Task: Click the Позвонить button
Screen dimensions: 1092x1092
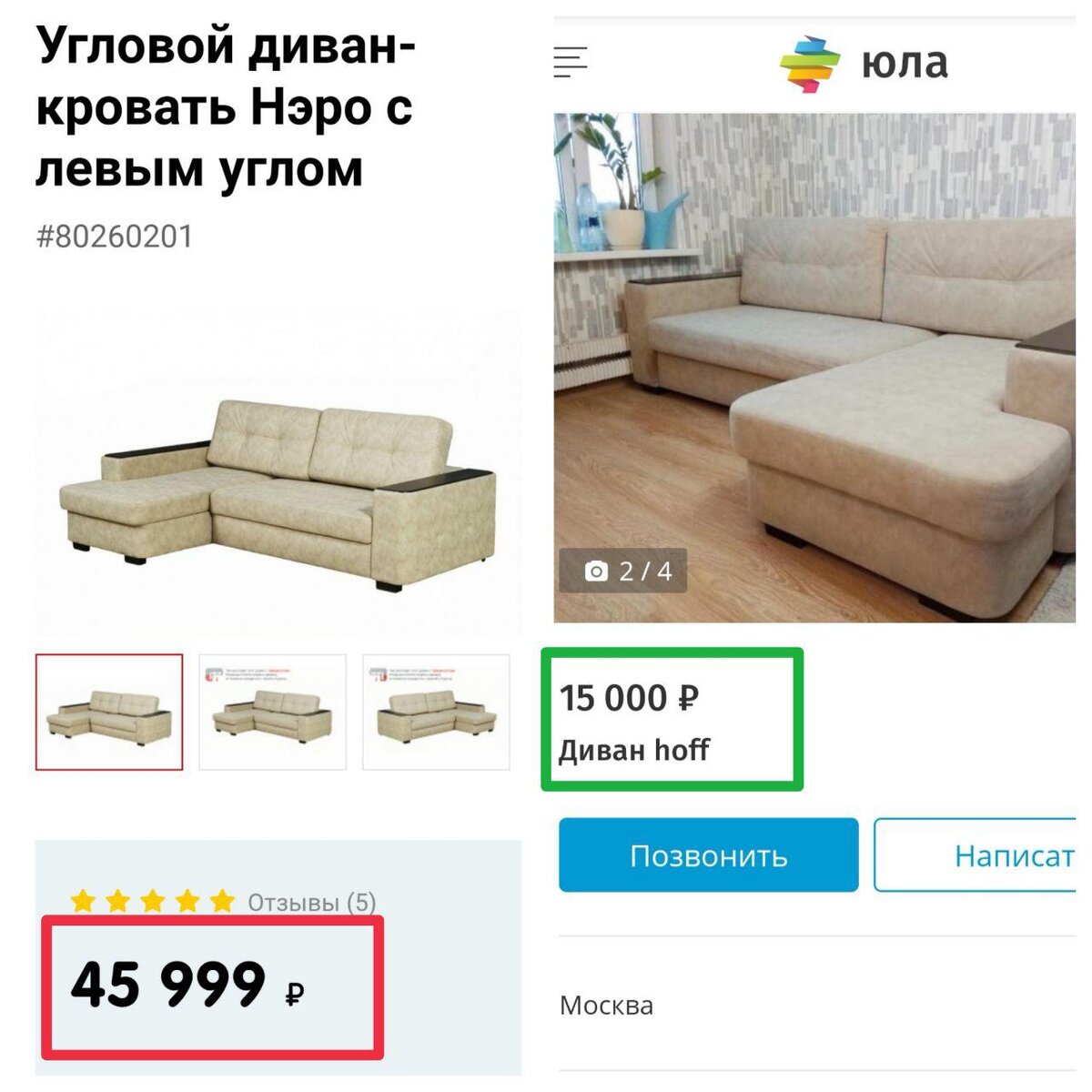Action: (x=709, y=854)
